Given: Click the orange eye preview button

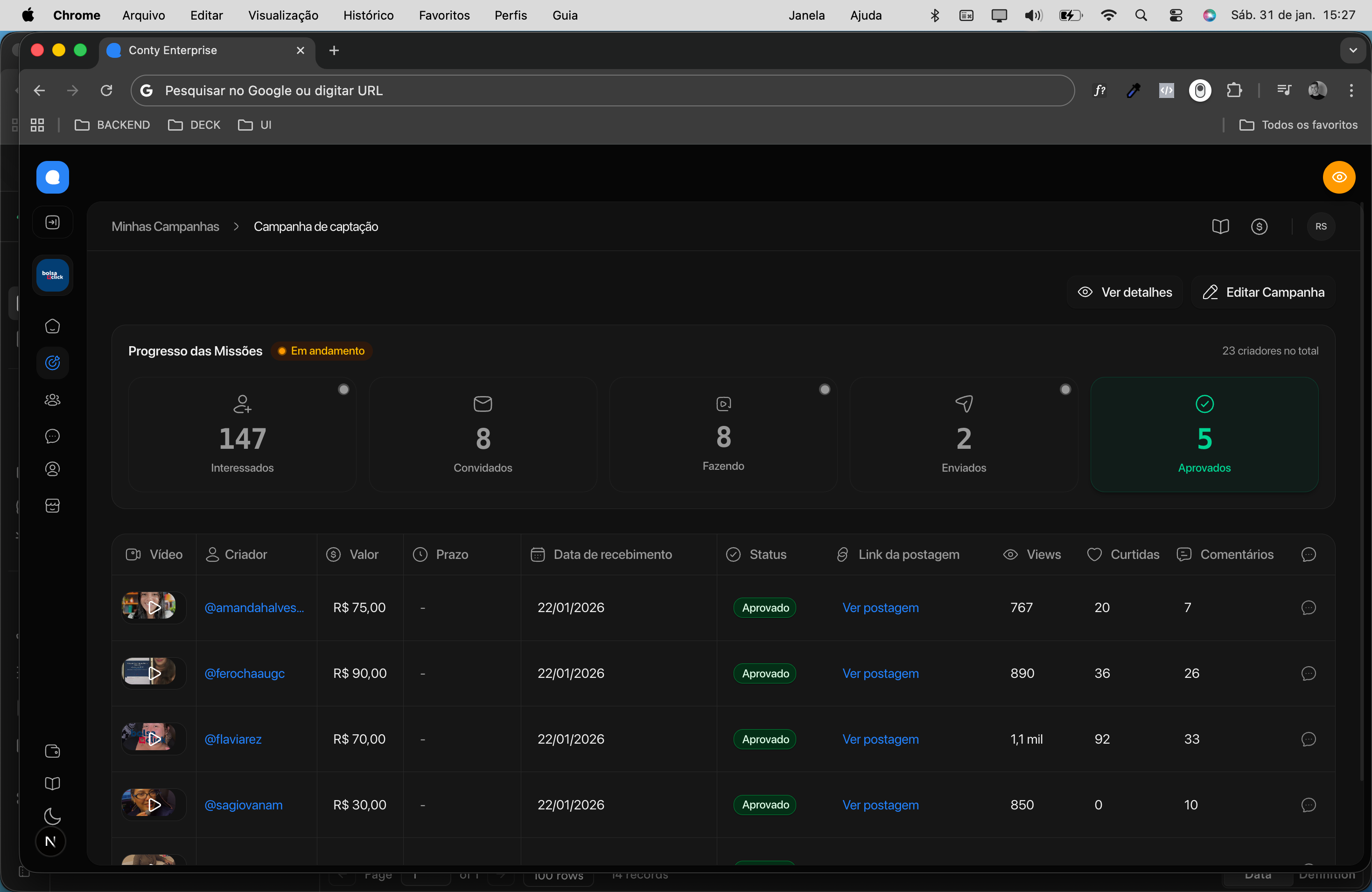Looking at the screenshot, I should pos(1338,177).
